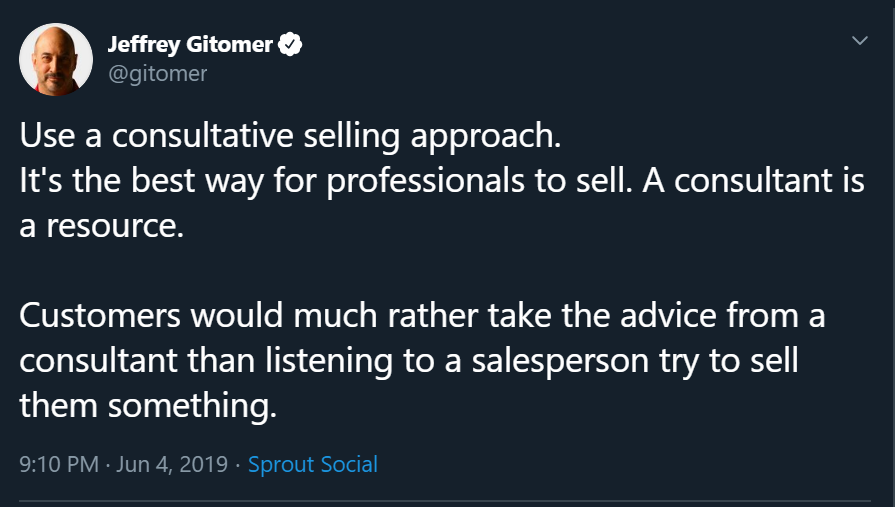Expand the tweet options chevron

pyautogui.click(x=860, y=41)
